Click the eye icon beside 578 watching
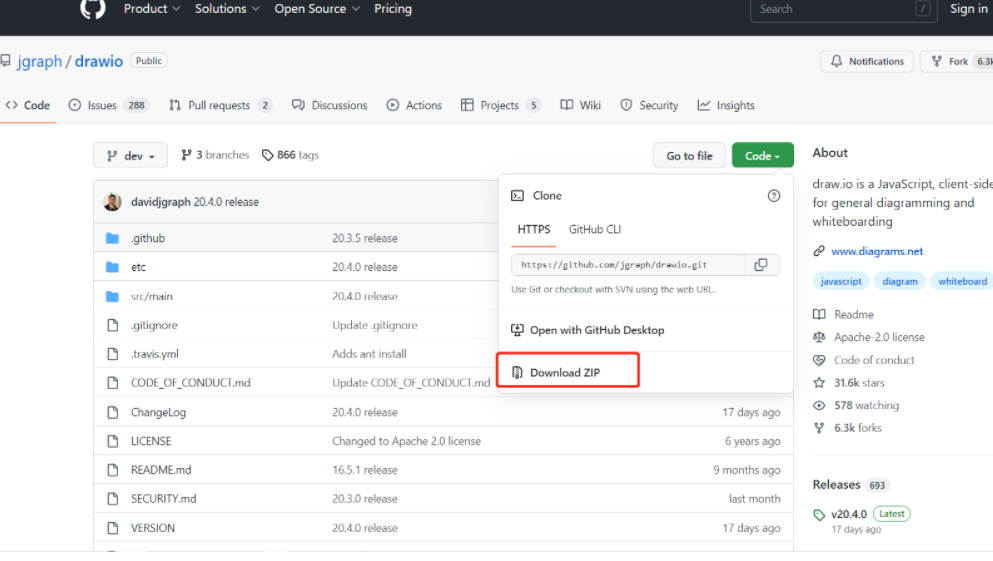The width and height of the screenshot is (993, 561). [x=819, y=405]
